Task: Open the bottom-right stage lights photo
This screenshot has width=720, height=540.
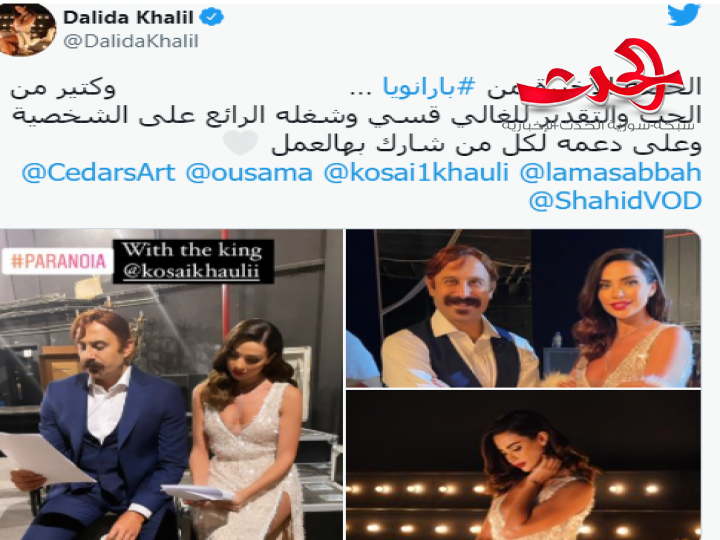Action: click(523, 465)
